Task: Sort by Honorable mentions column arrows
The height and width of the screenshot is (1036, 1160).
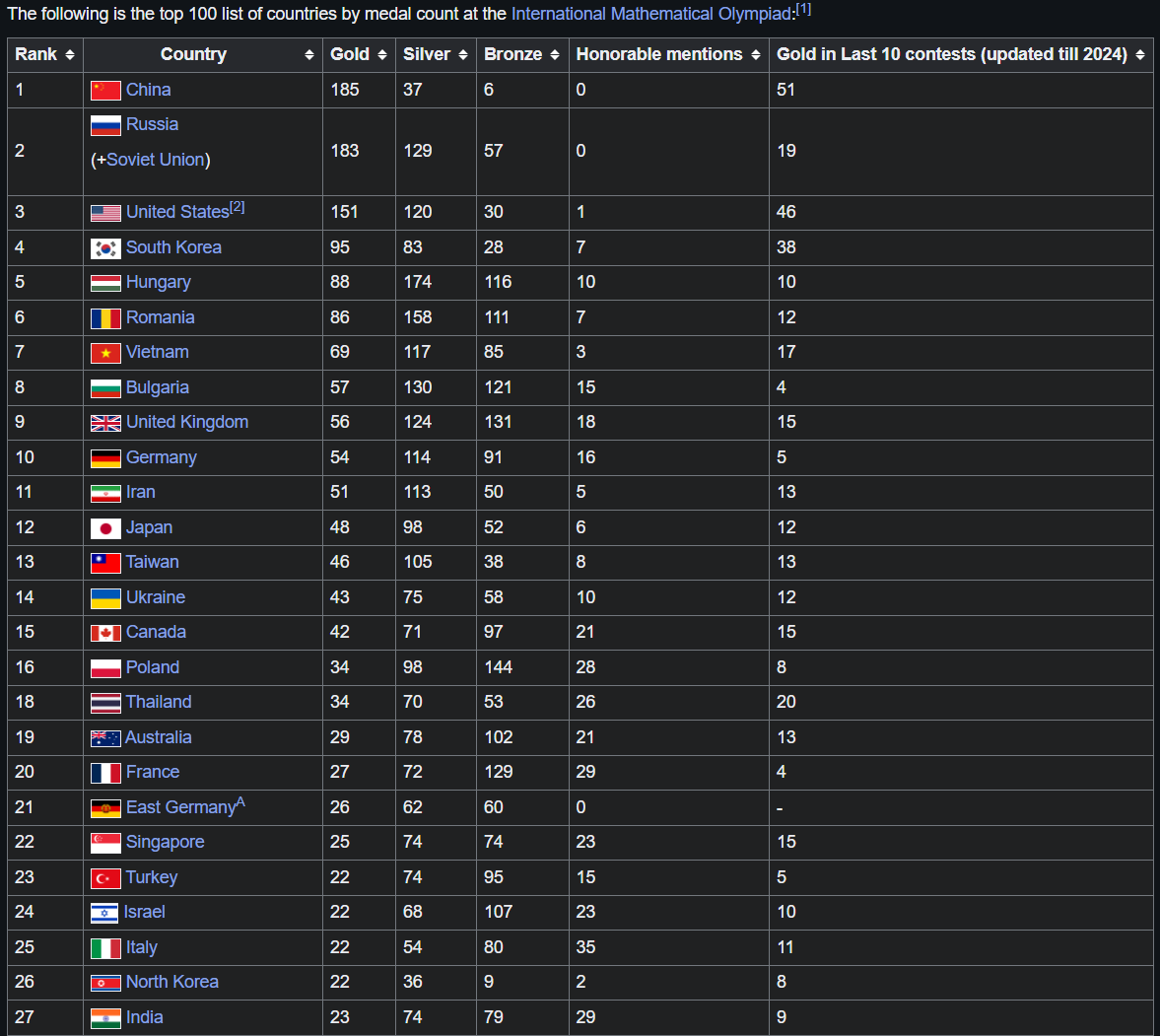Action: pyautogui.click(x=755, y=55)
